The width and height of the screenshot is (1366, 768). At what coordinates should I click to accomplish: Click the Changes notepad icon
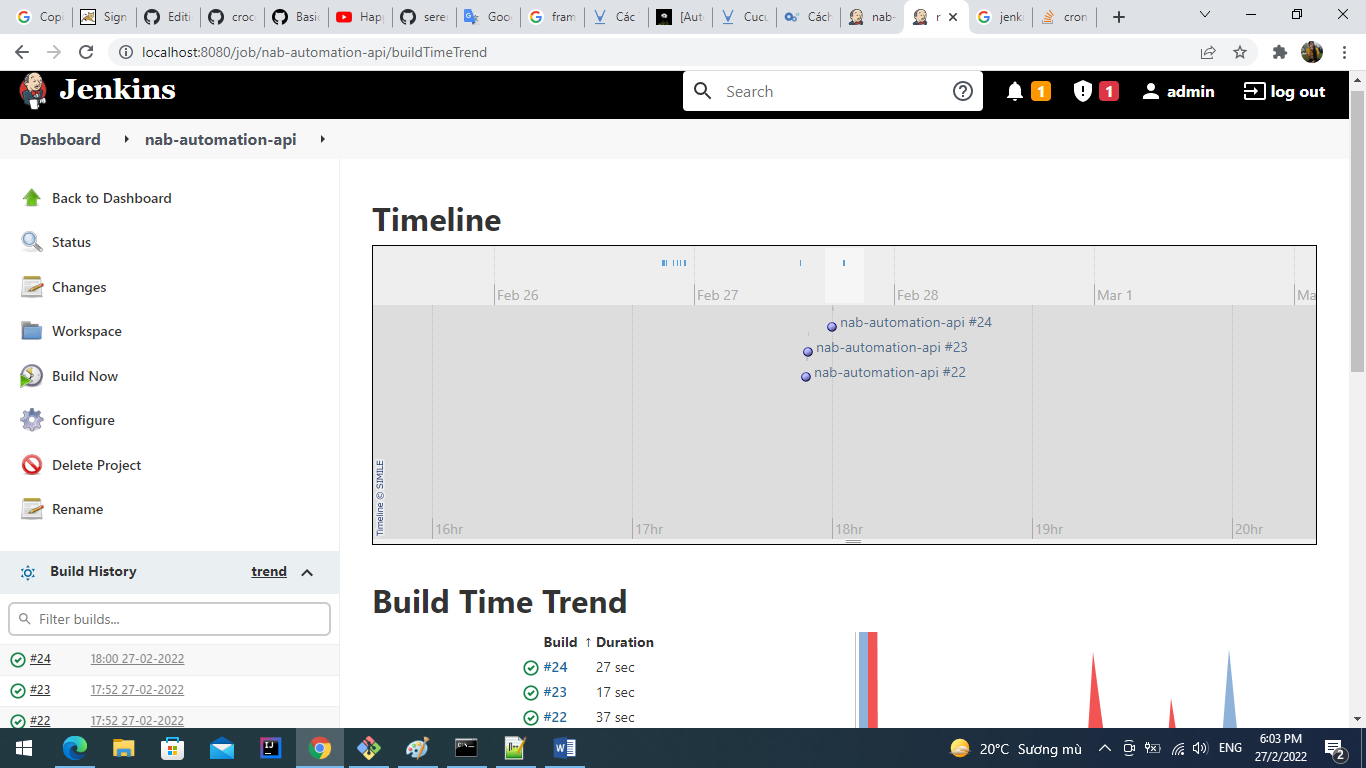tap(32, 287)
